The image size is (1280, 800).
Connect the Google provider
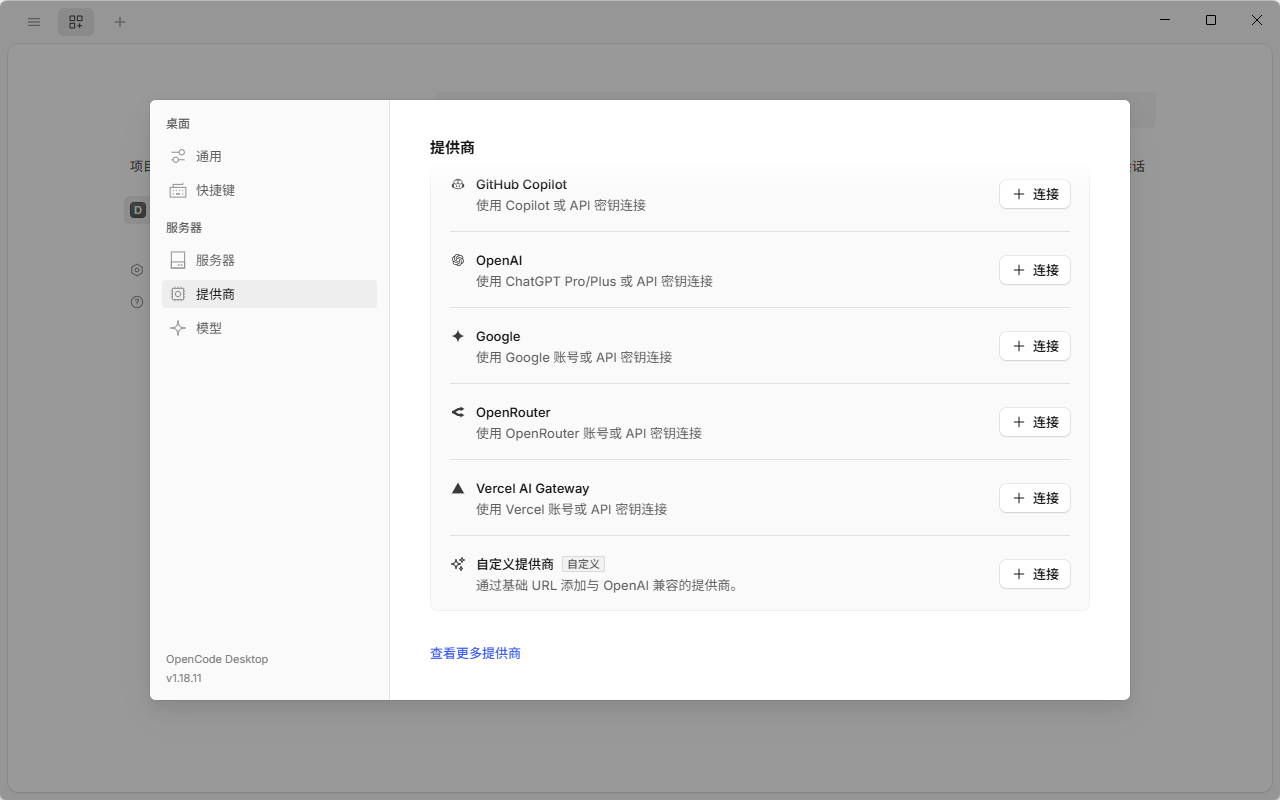coord(1035,346)
